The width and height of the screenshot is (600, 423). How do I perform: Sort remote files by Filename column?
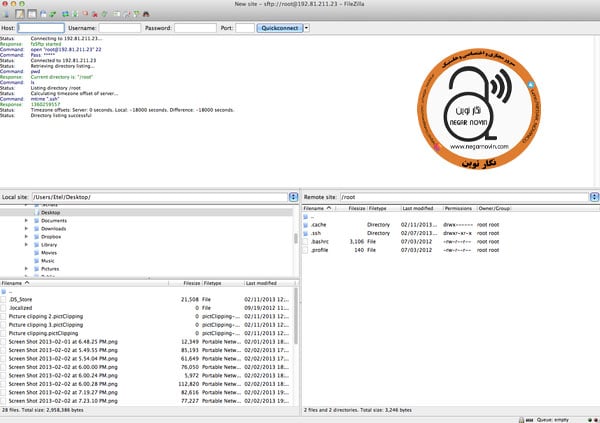pos(319,208)
